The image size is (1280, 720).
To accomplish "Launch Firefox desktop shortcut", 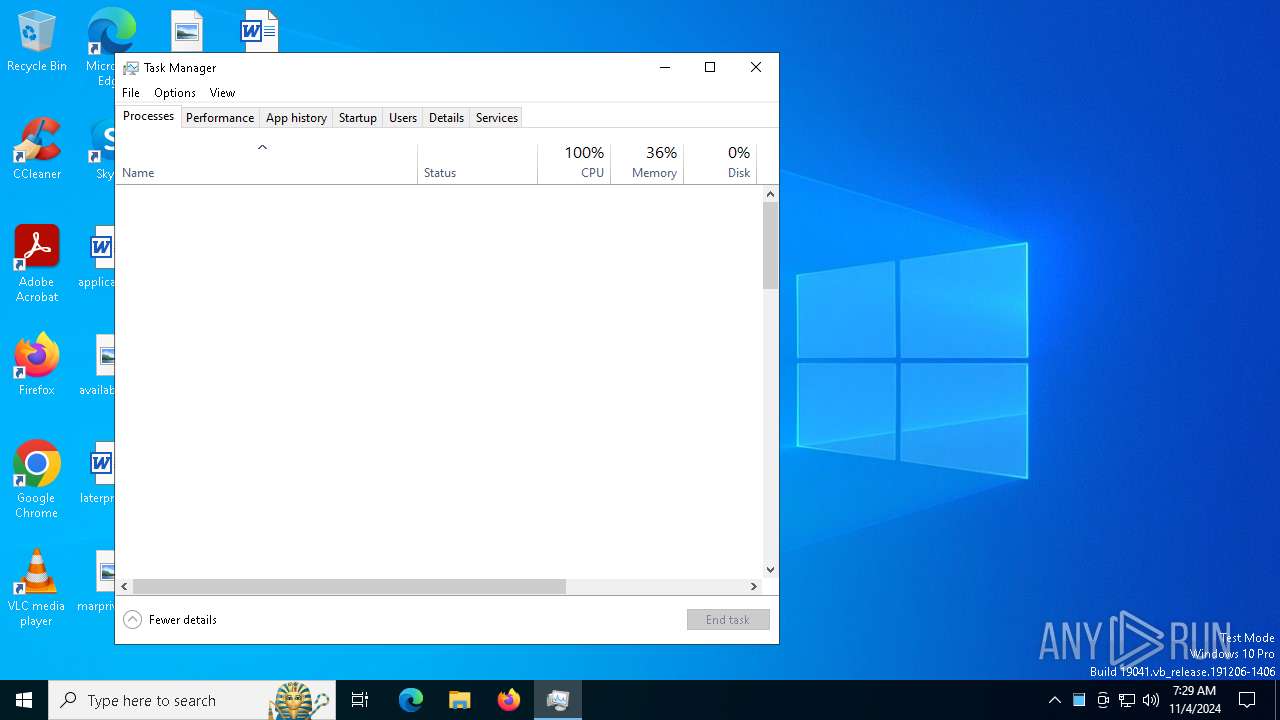I will coord(37,366).
